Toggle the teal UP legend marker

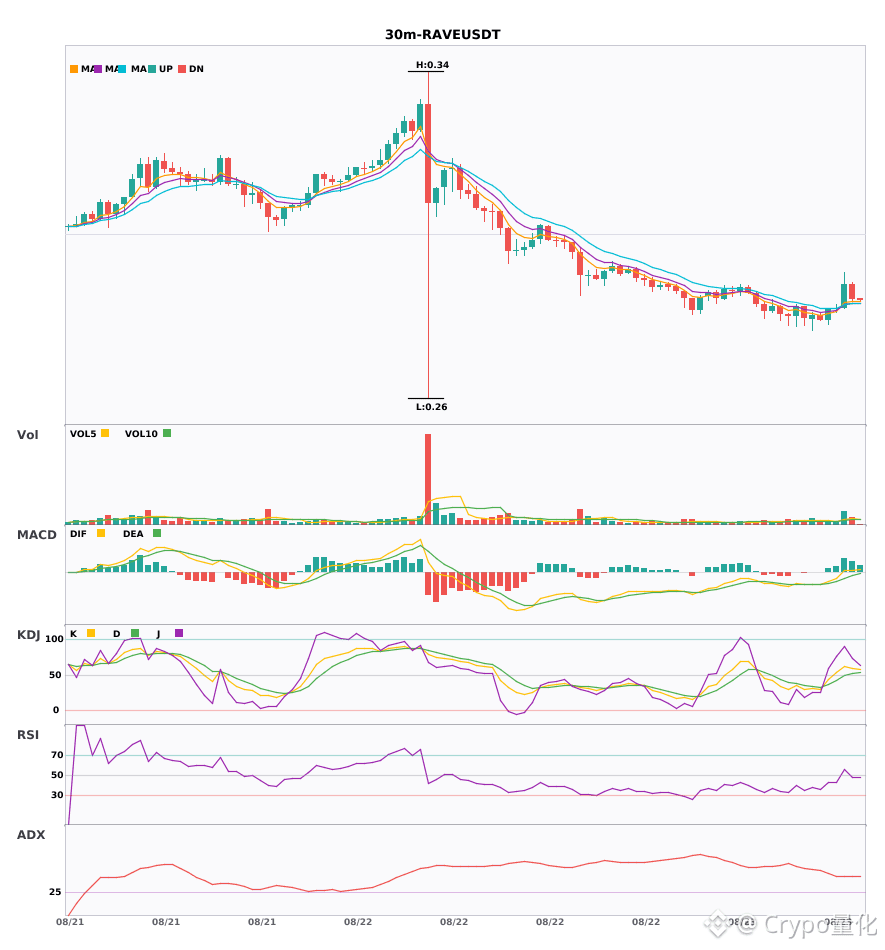pos(152,69)
